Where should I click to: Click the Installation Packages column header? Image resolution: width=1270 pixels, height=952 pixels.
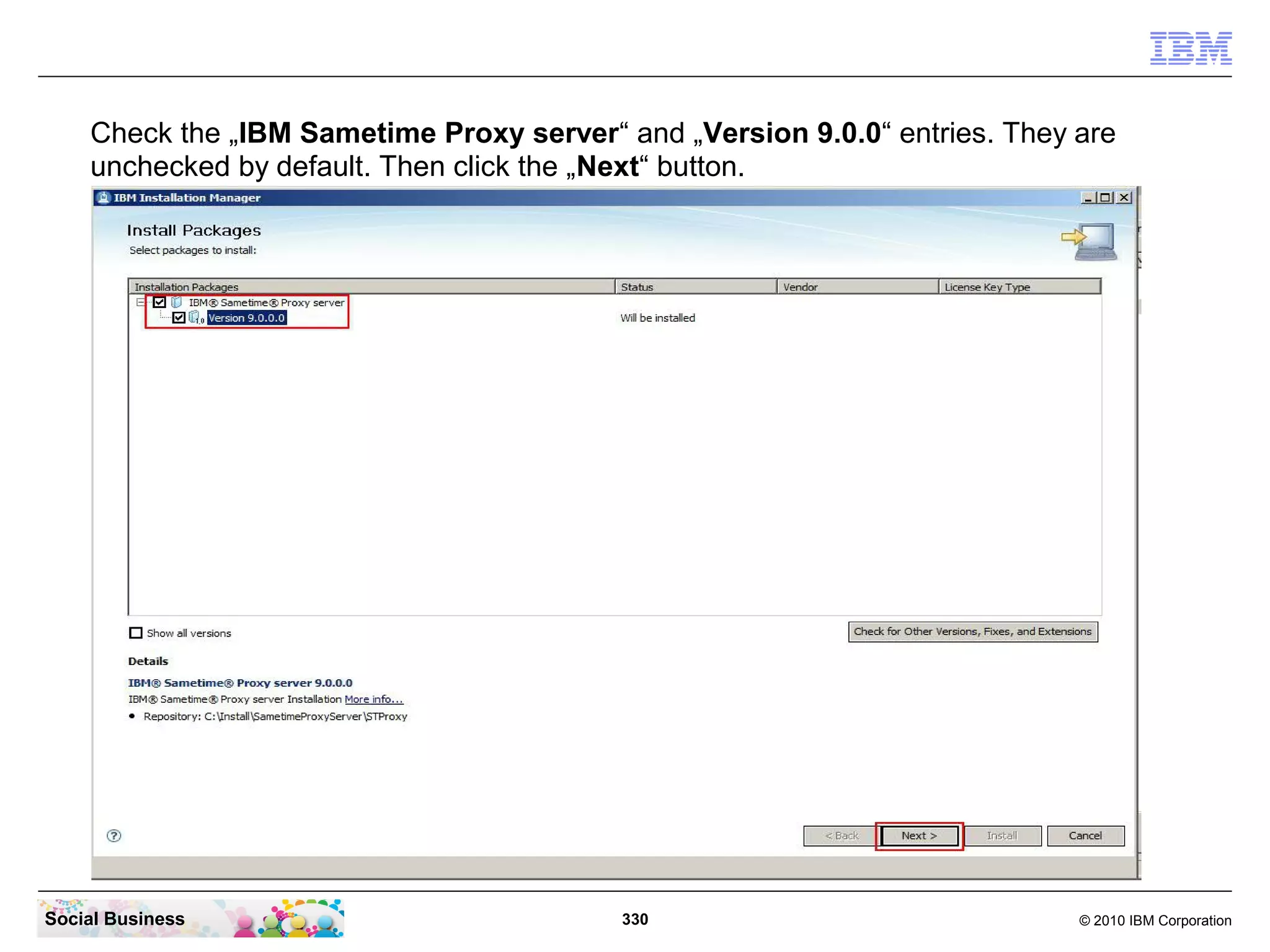(371, 286)
